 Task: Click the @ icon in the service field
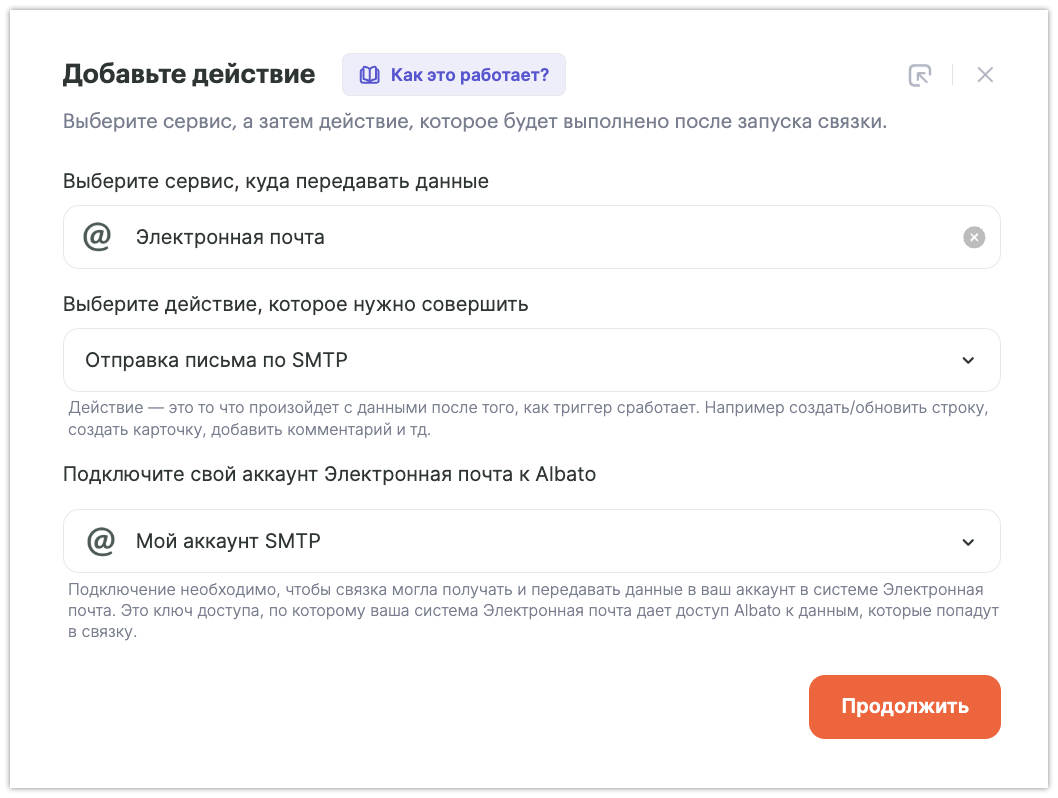pos(97,237)
